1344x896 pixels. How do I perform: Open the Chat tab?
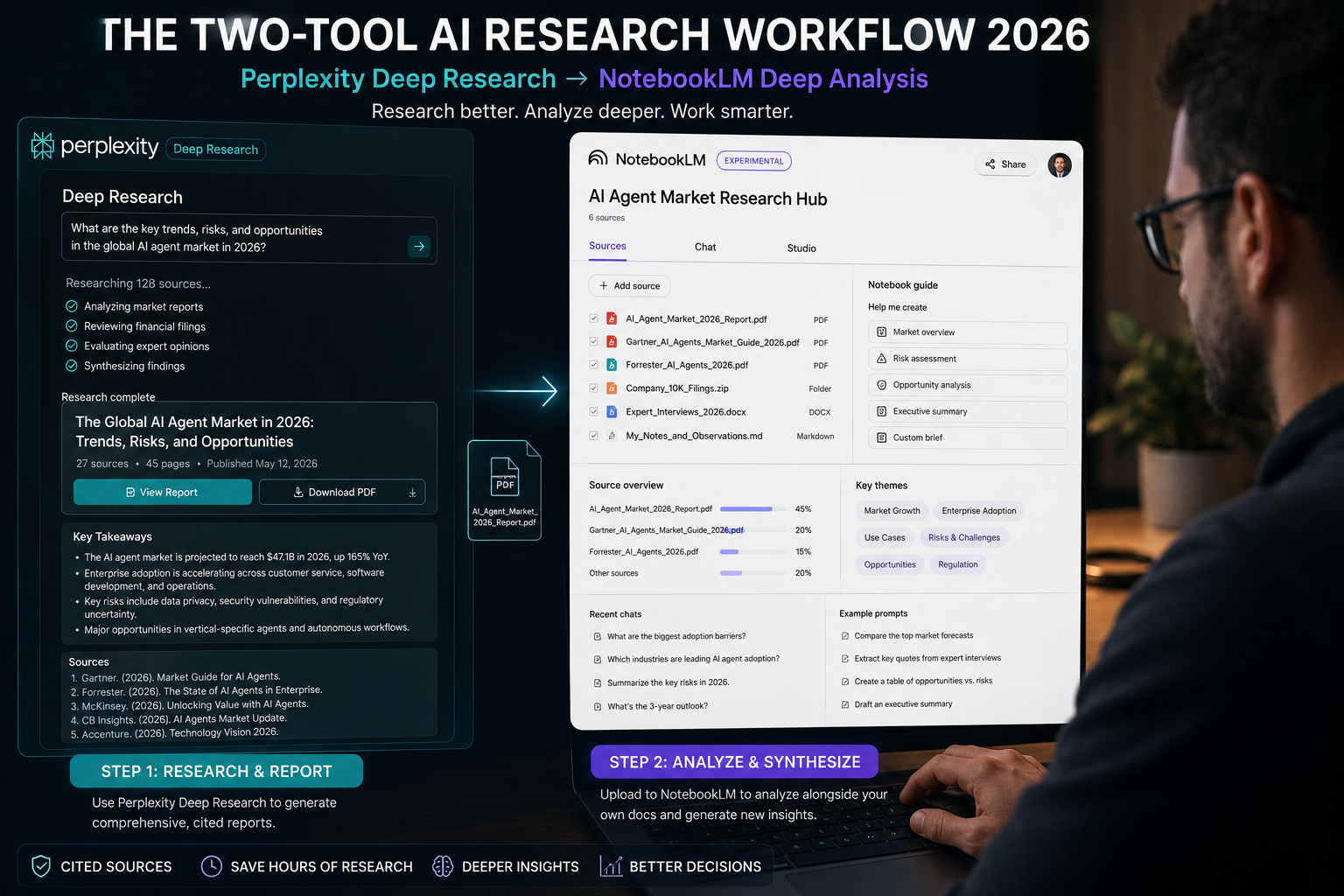[705, 247]
